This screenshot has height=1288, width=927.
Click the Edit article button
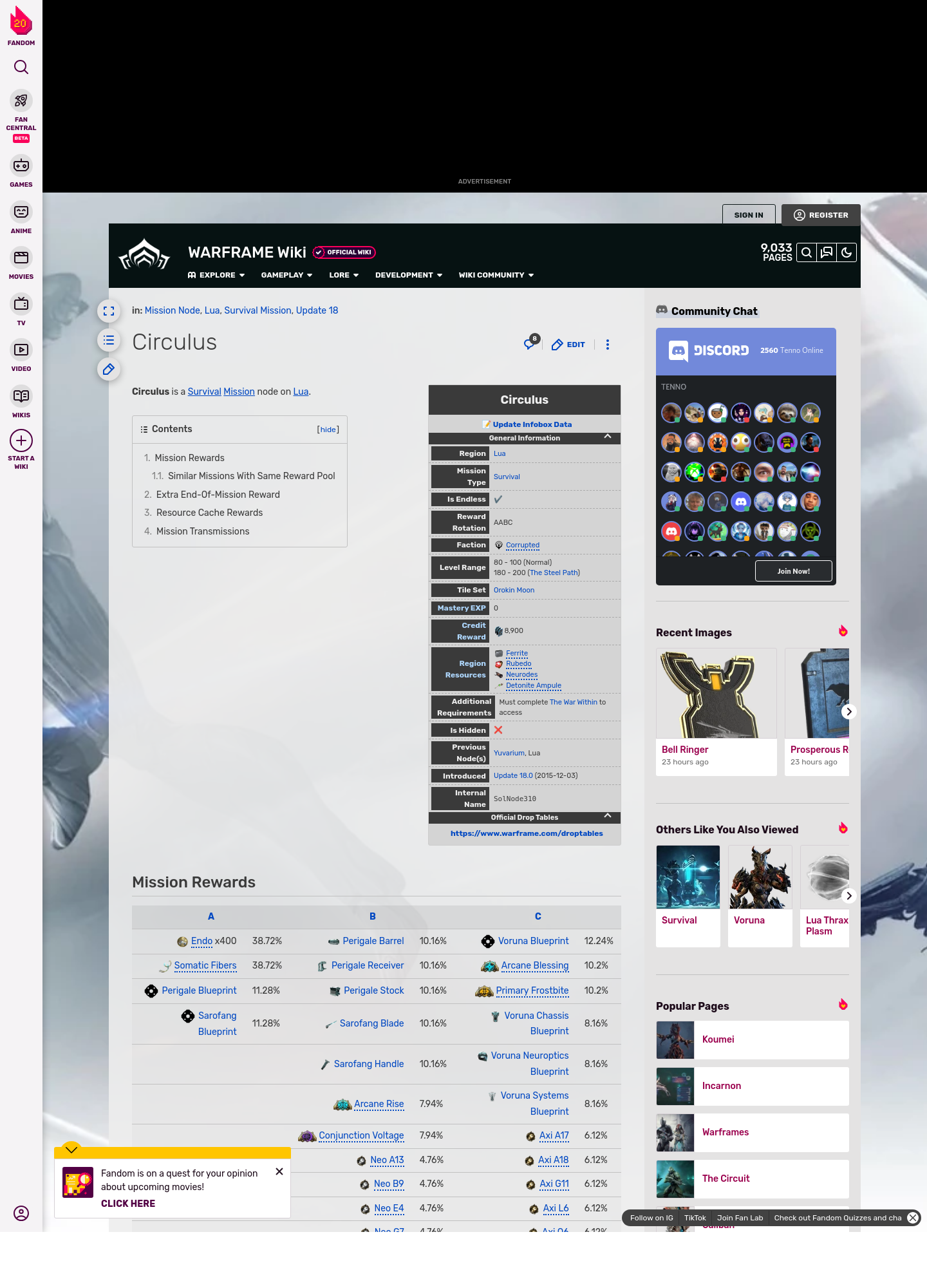coord(568,345)
